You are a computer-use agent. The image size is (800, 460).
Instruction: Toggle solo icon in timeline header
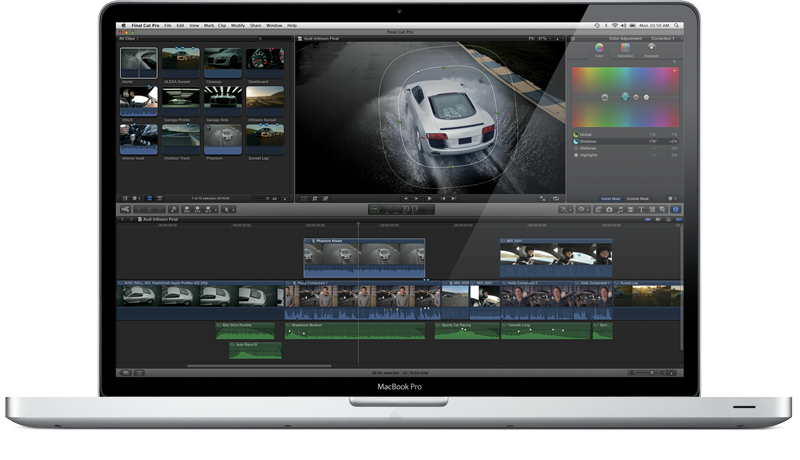pos(668,219)
